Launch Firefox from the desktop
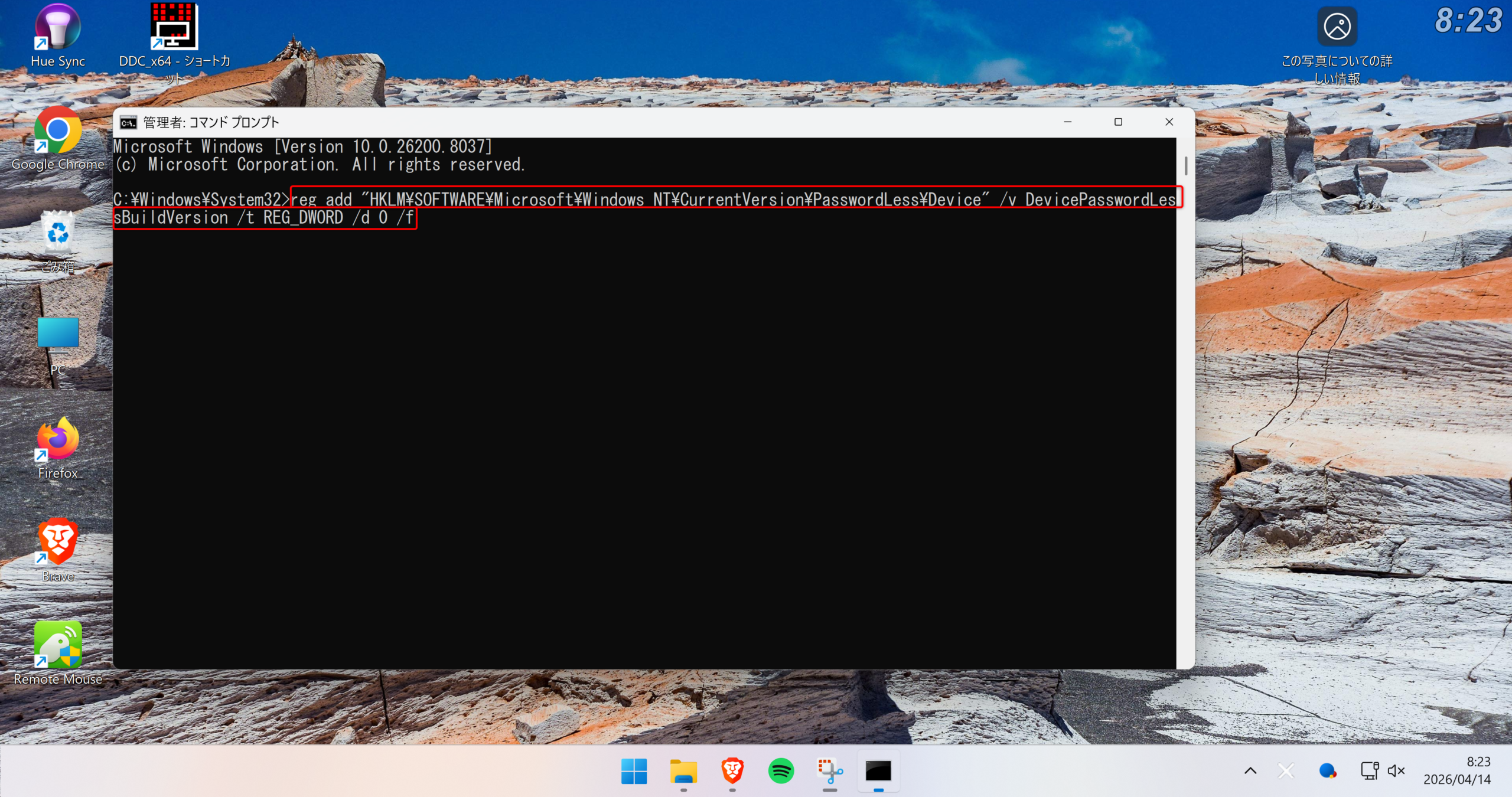Viewport: 1512px width, 797px height. point(57,440)
